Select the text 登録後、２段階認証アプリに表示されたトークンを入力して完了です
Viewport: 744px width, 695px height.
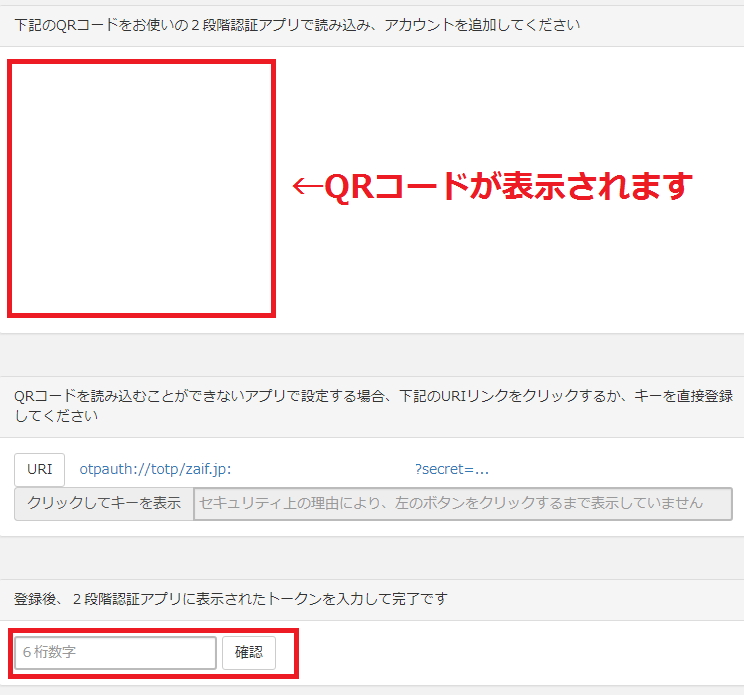pyautogui.click(x=231, y=599)
